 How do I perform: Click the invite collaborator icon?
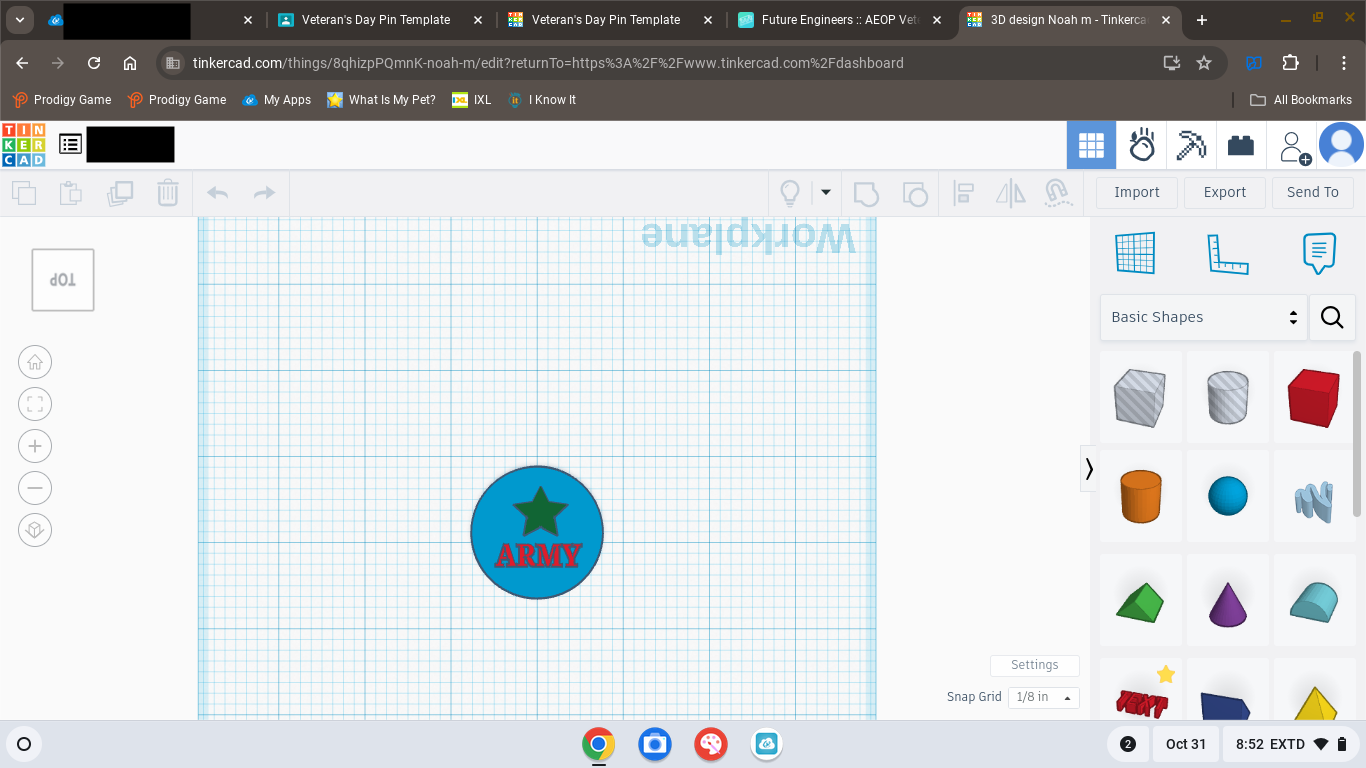[1295, 147]
